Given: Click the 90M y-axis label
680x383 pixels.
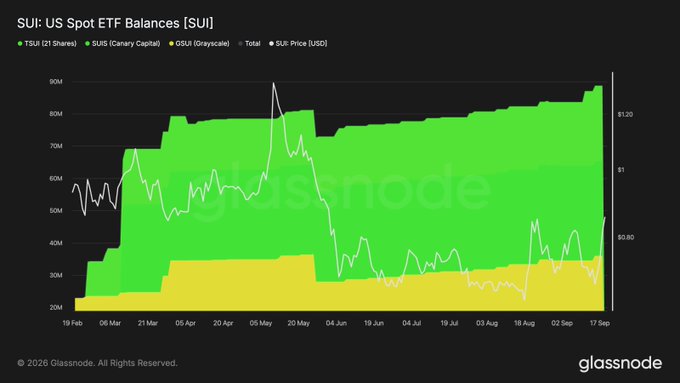Looking at the screenshot, I should pos(56,82).
